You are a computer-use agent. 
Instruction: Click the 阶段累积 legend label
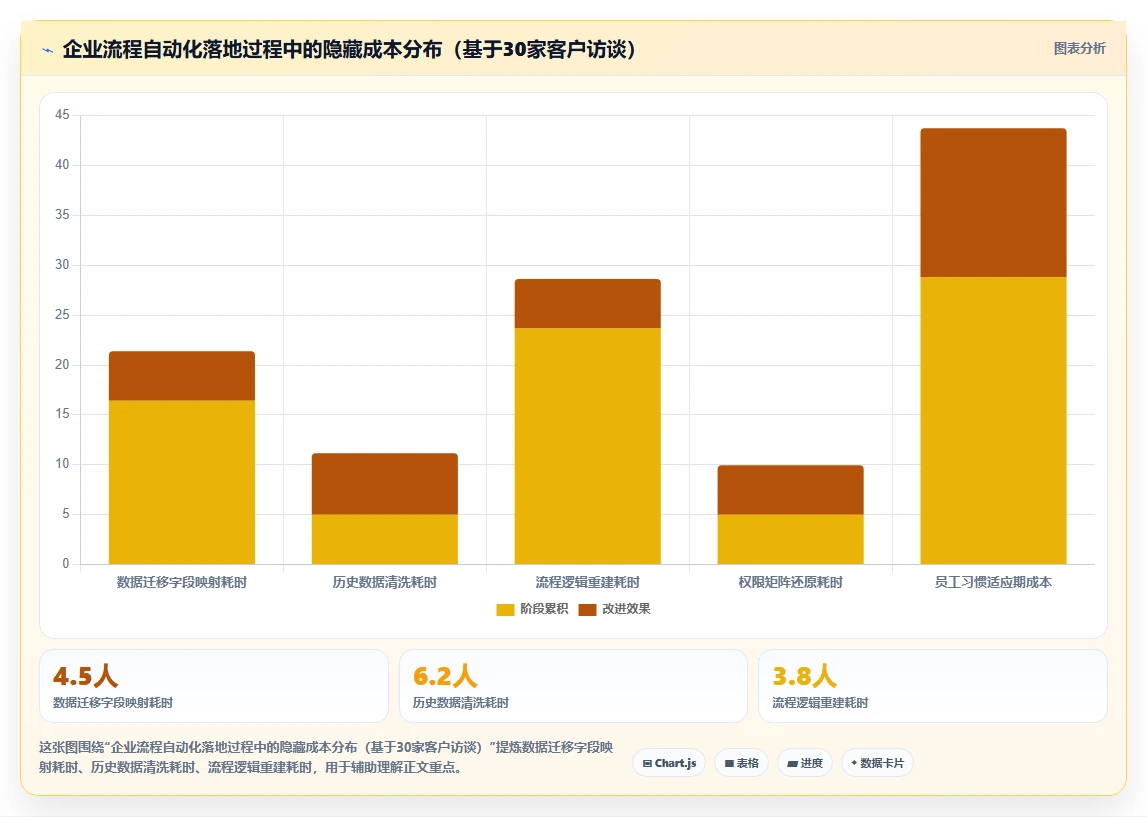pos(544,609)
